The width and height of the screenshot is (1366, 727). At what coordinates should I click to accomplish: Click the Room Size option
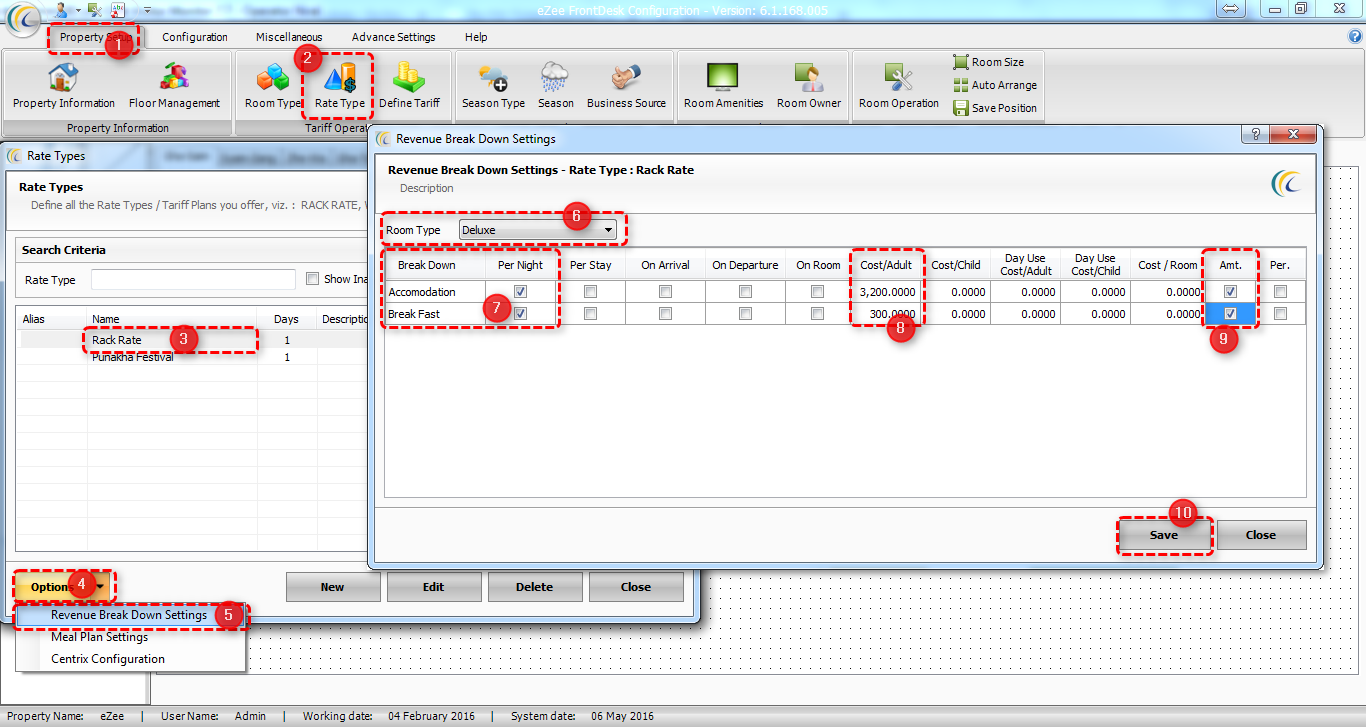click(x=989, y=62)
